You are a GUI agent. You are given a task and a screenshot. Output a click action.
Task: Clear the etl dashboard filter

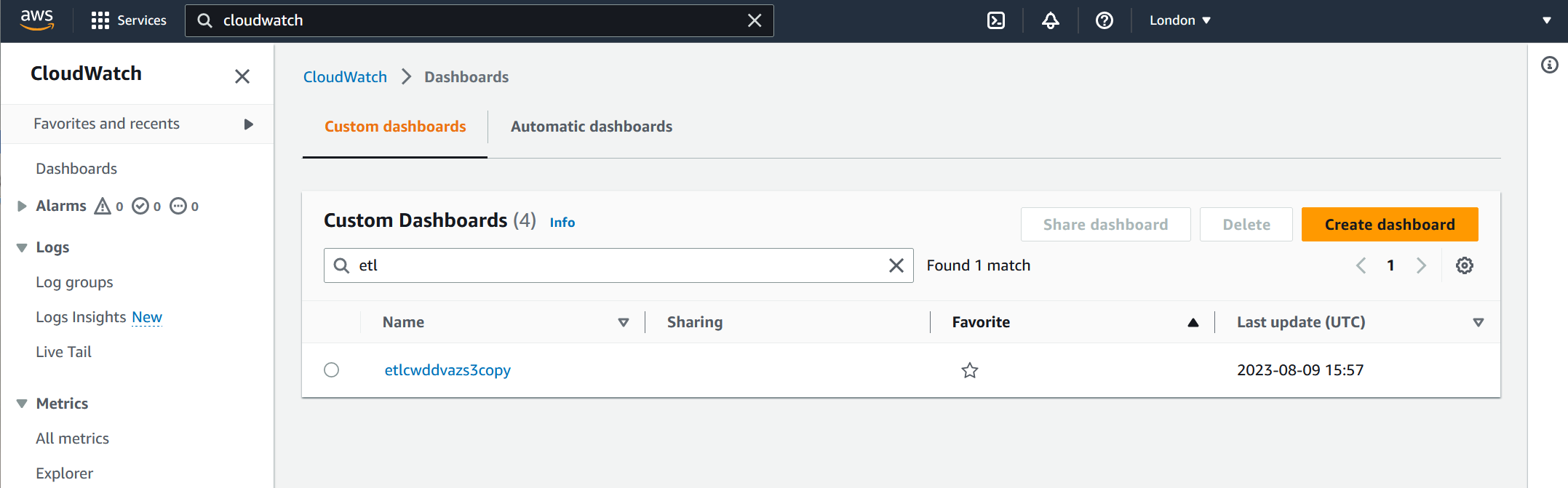[896, 265]
